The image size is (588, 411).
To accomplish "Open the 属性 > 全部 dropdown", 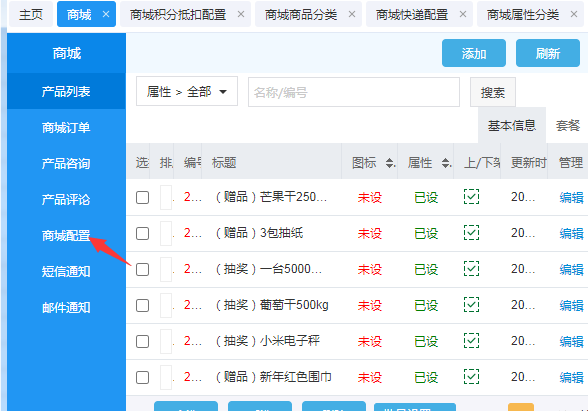I will pos(187,92).
